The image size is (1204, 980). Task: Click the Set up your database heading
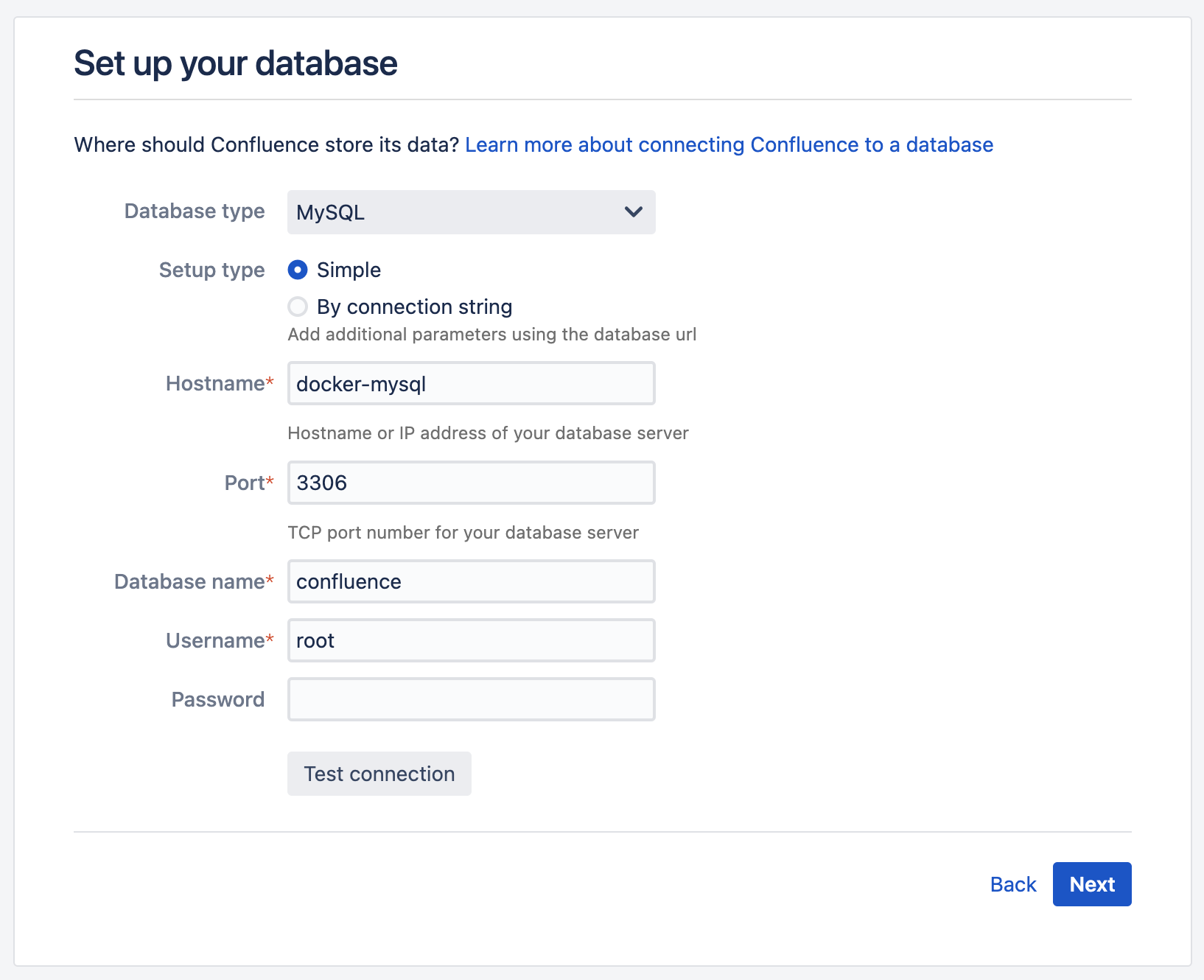click(x=236, y=63)
